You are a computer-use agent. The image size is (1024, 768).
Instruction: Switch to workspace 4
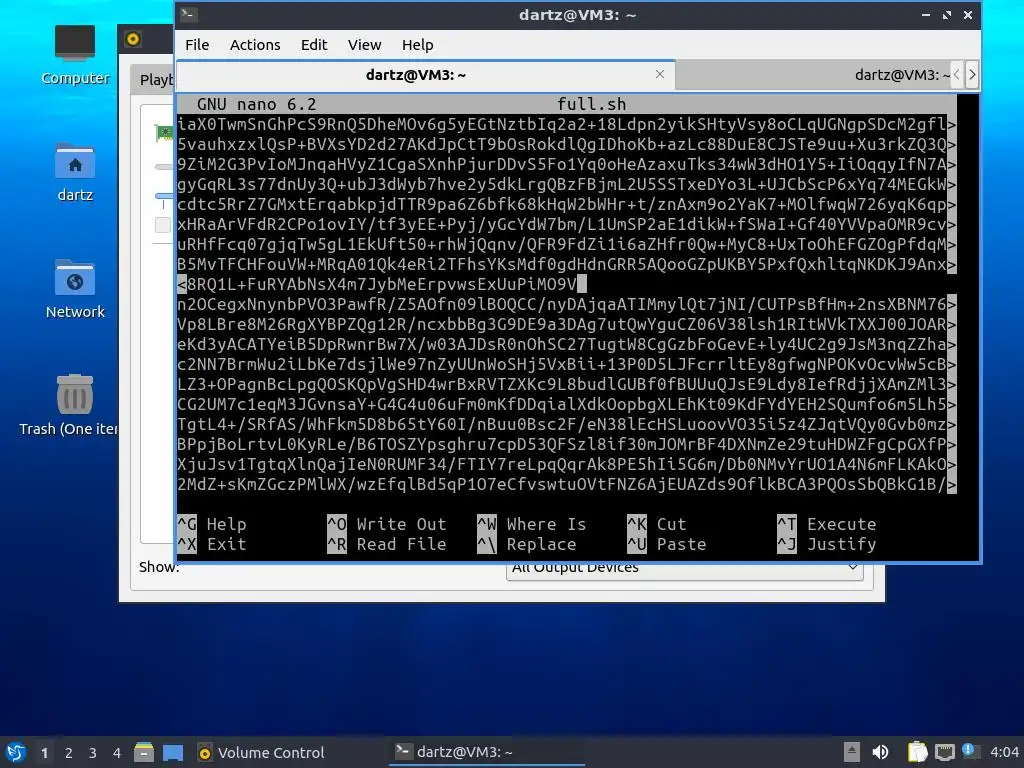(x=117, y=753)
